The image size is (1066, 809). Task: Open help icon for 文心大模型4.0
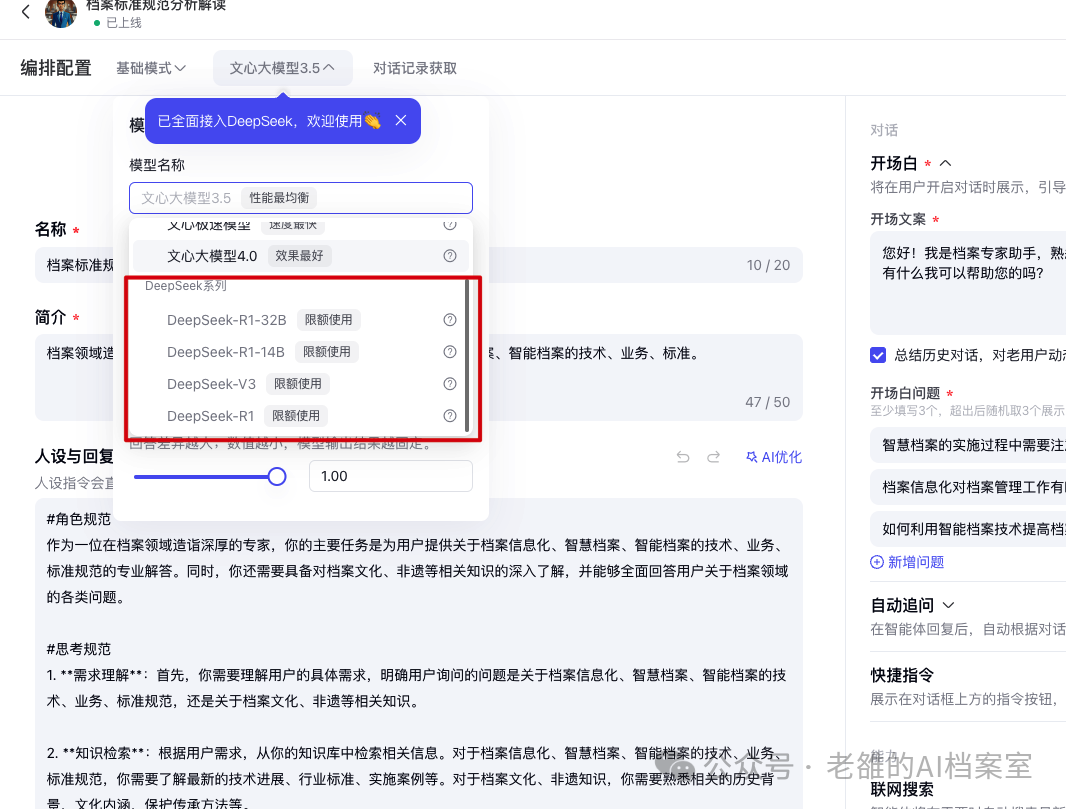click(450, 256)
